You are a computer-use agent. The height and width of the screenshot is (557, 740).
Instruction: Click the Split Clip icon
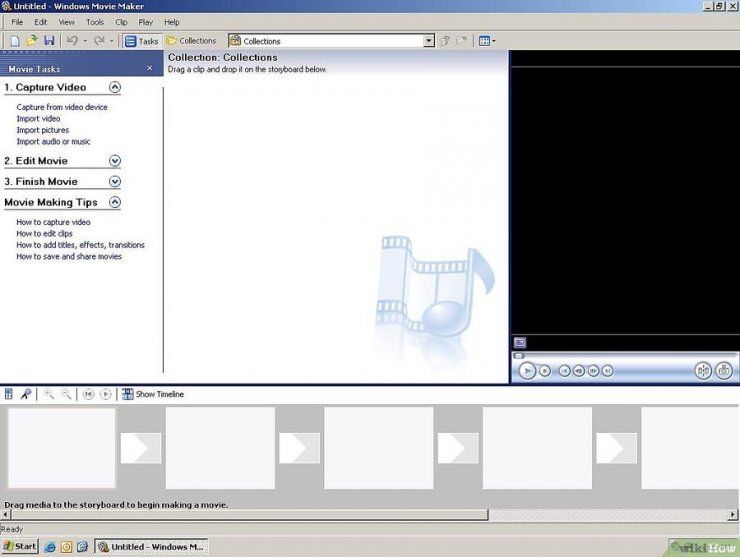coord(703,371)
